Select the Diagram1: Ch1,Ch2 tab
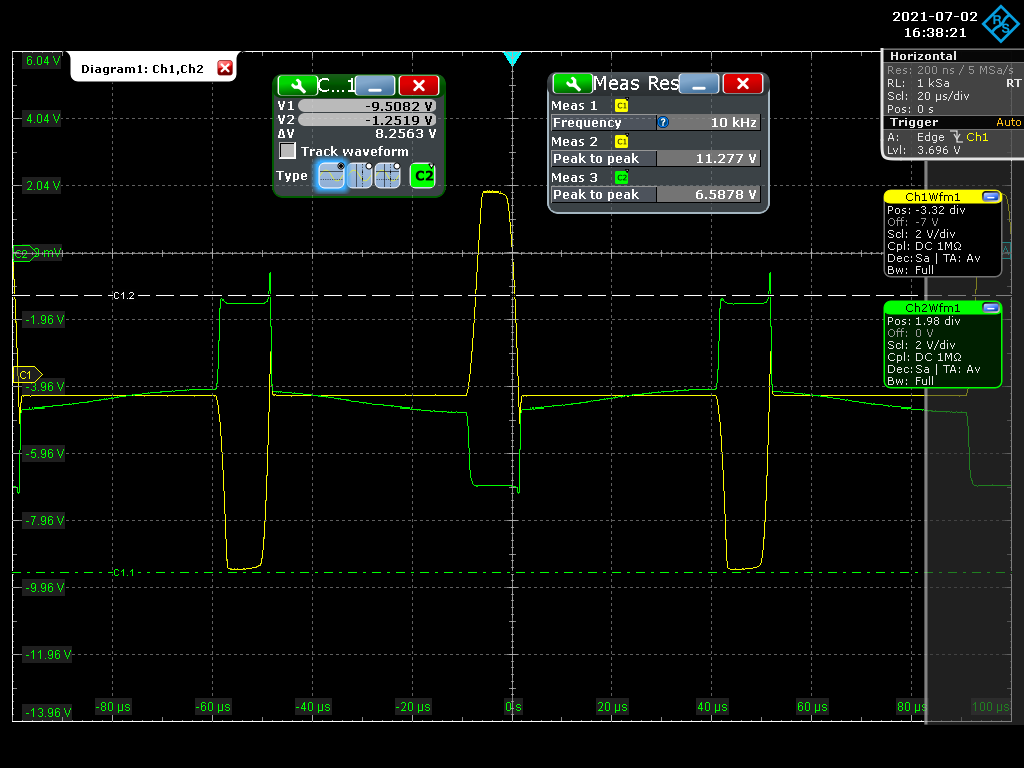Screen dimensions: 1024x768 [142, 68]
